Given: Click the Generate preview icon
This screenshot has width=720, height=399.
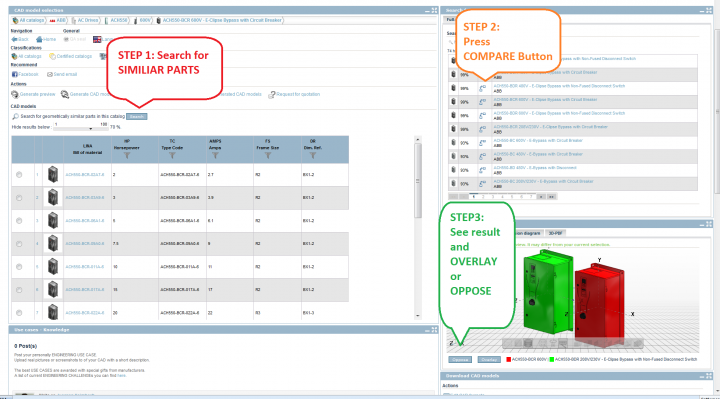Looking at the screenshot, I should pos(15,94).
